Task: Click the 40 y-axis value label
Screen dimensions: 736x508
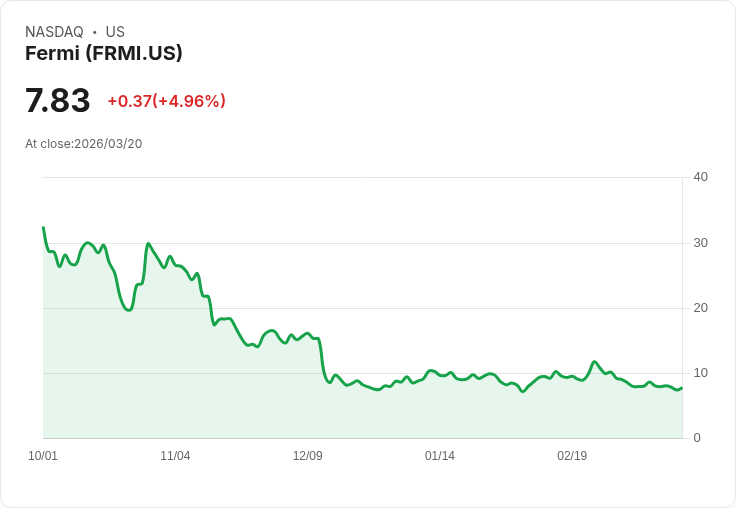Action: (x=700, y=177)
